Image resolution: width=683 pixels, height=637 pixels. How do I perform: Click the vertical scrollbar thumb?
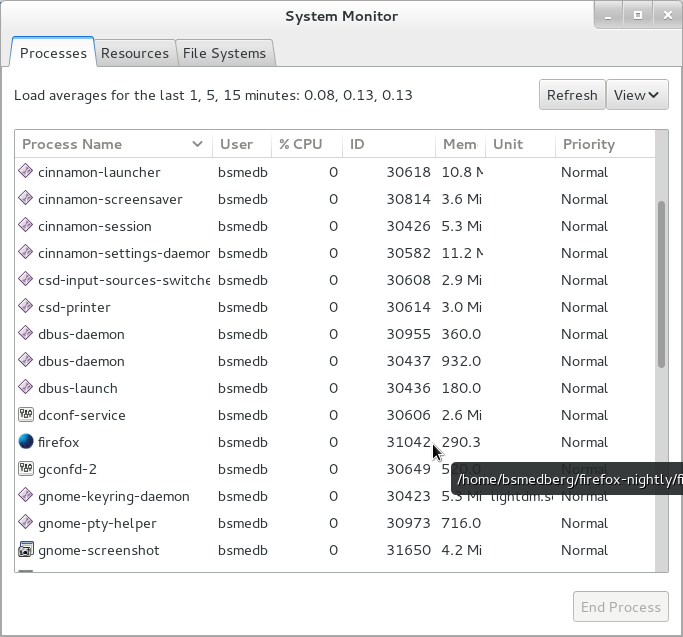click(662, 284)
